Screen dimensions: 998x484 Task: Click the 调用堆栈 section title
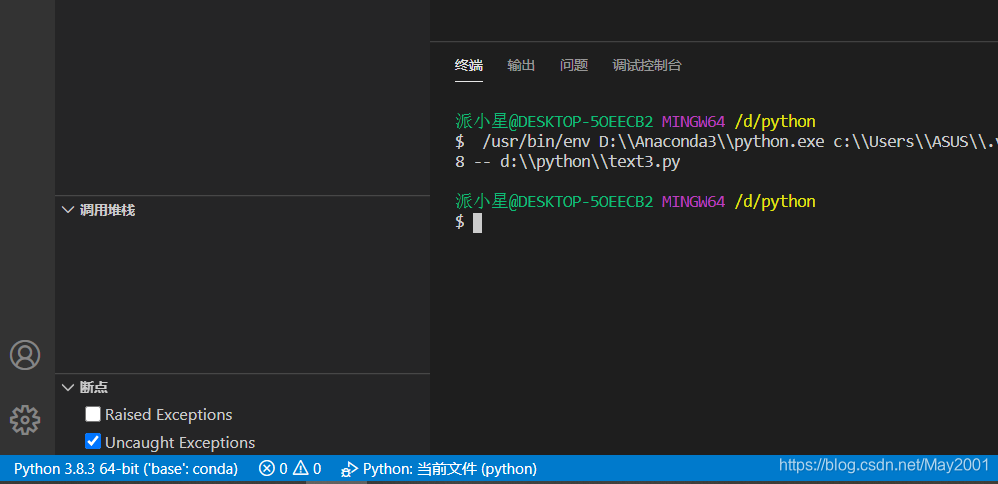[107, 210]
